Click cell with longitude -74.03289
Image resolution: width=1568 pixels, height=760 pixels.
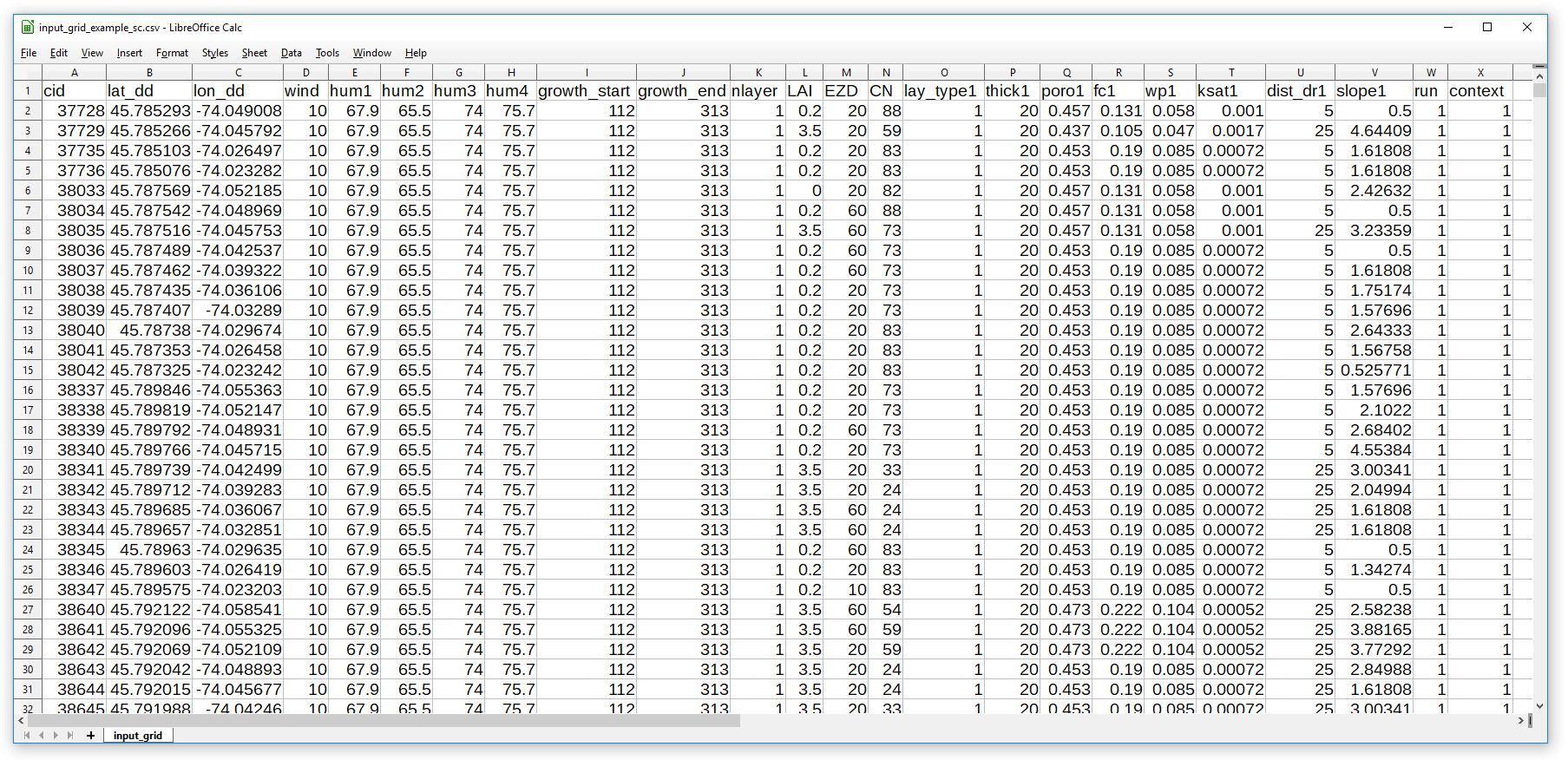tap(238, 311)
